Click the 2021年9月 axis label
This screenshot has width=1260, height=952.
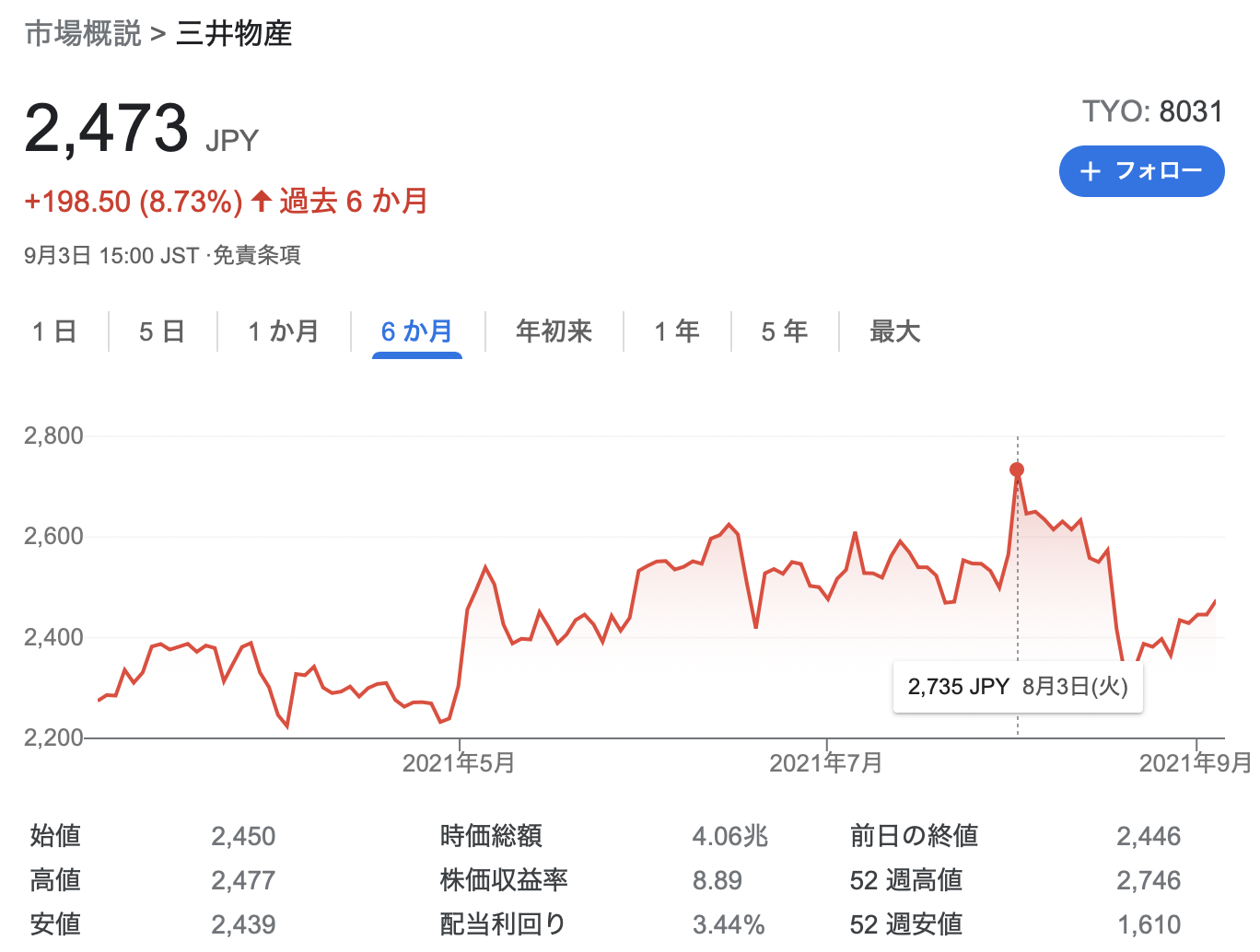1196,763
